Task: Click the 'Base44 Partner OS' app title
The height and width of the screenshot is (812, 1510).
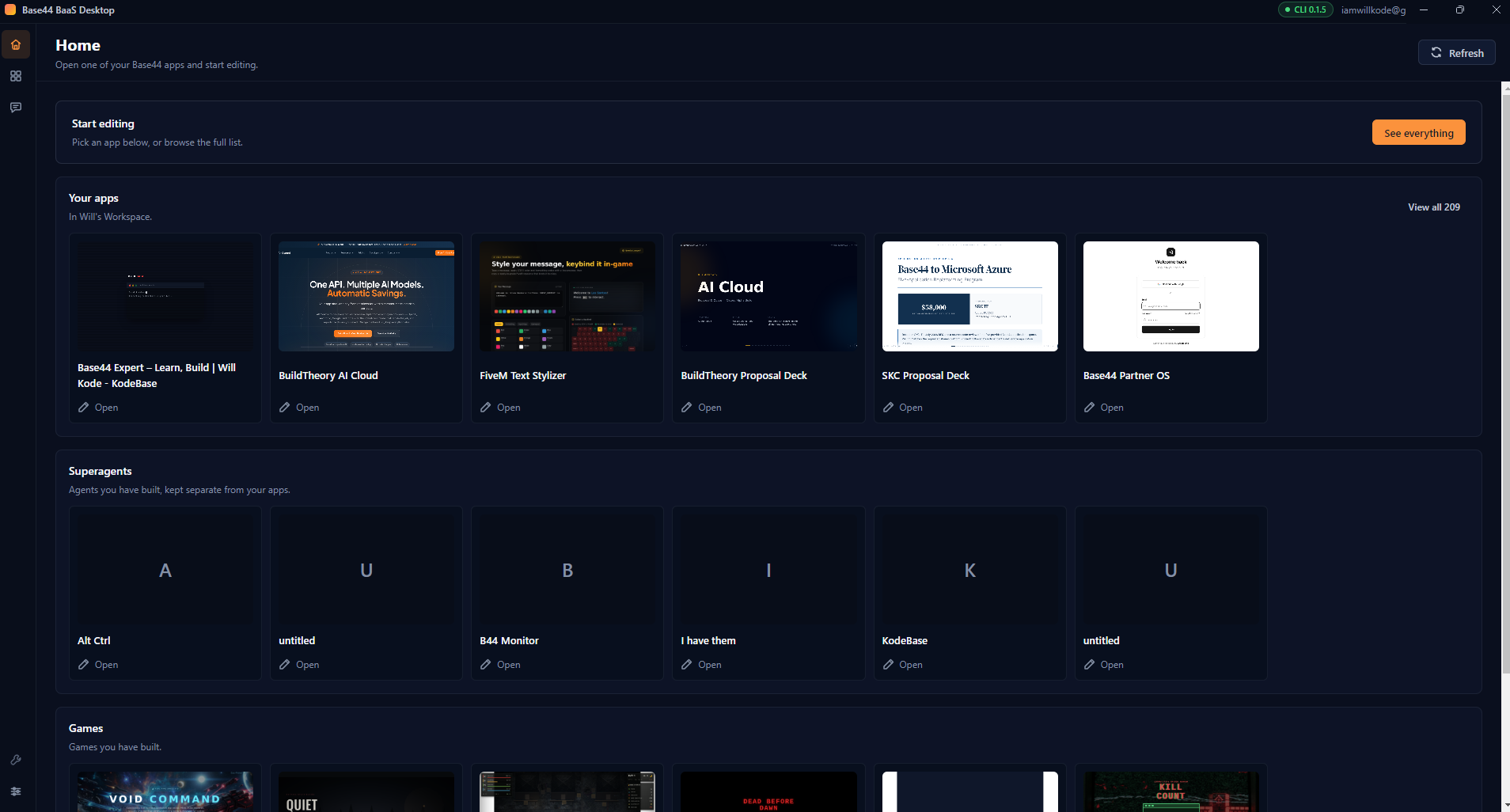Action: coord(1126,375)
